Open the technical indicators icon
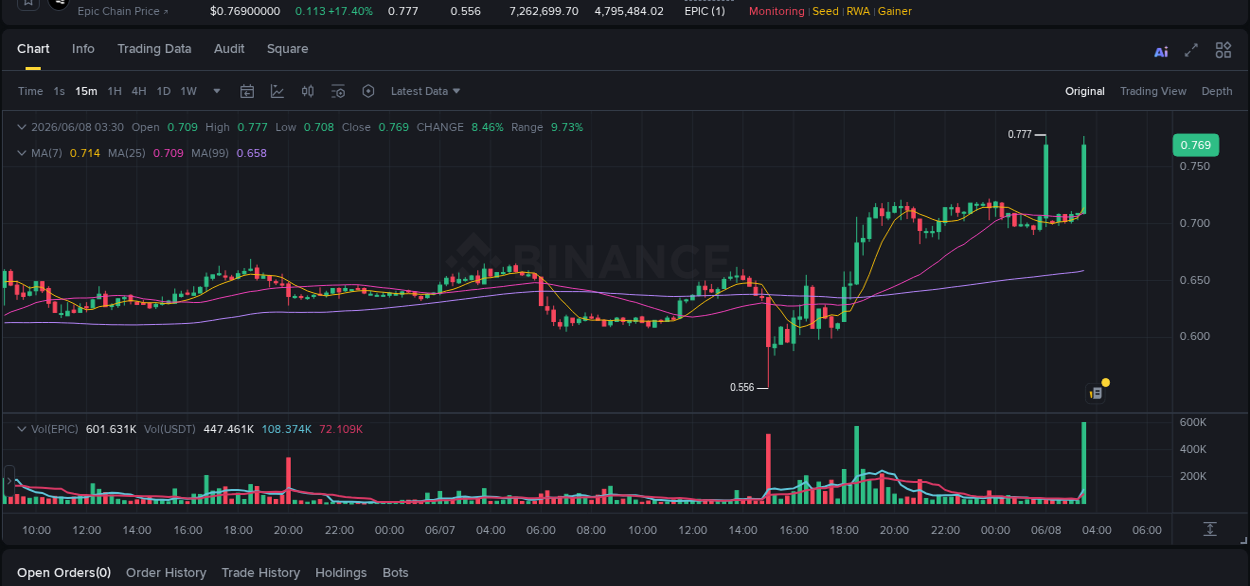 [x=277, y=91]
